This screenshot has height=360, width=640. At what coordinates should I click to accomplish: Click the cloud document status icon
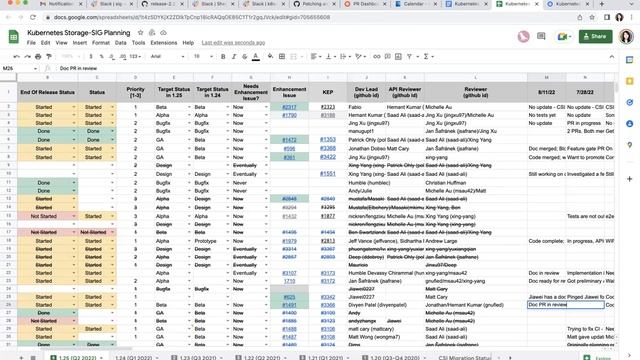163,33
